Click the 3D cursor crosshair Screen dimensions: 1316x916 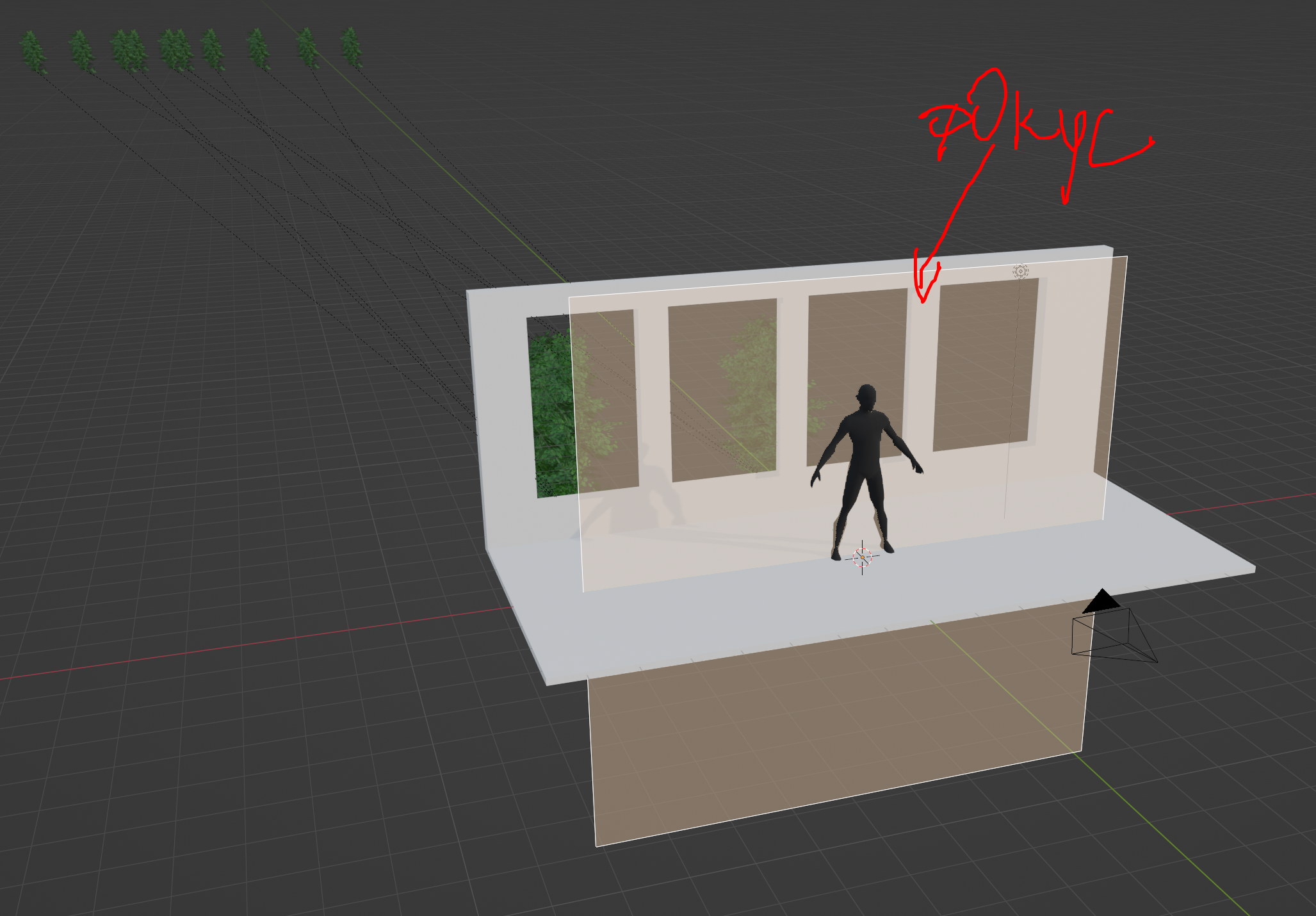[x=863, y=557]
